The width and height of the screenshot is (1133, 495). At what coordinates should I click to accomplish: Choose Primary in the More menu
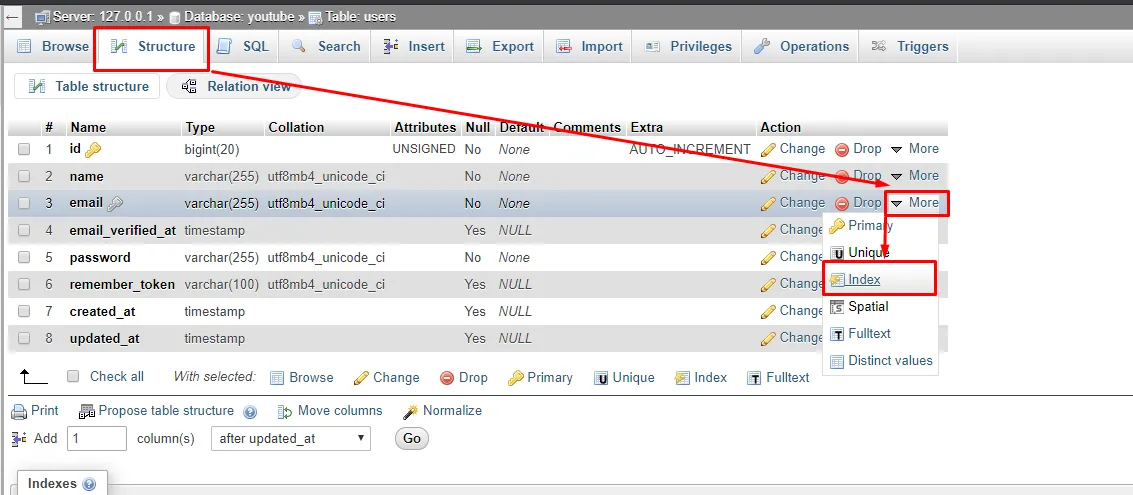862,225
